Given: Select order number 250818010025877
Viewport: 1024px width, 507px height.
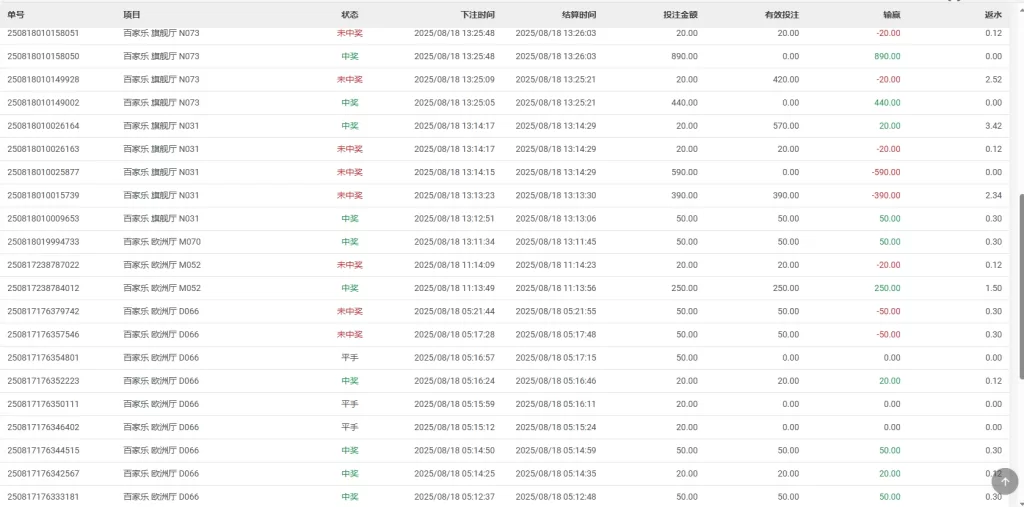Looking at the screenshot, I should point(44,172).
